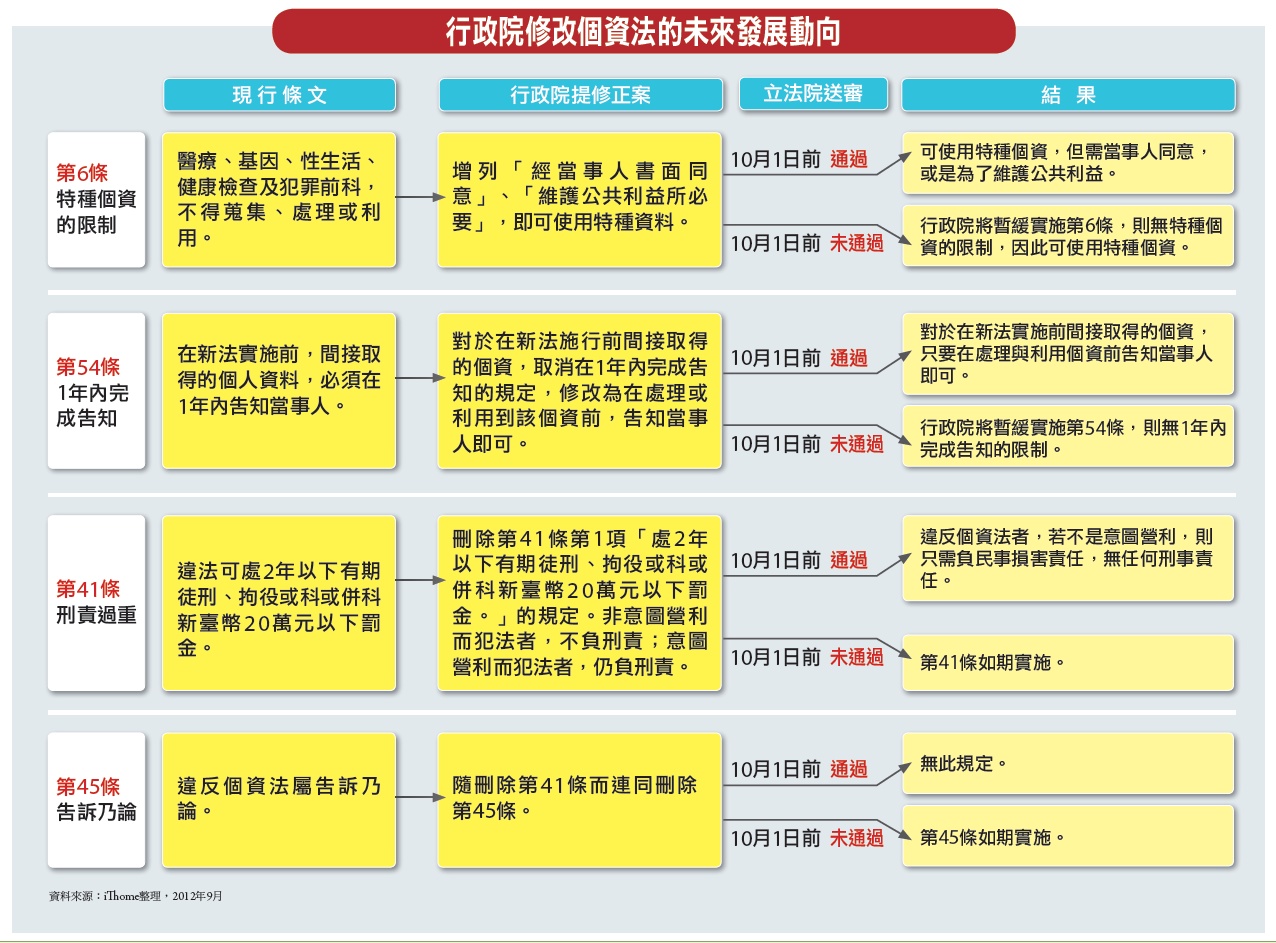
Task: Click the 第45條 告訴乃論 row label
Action: point(96,799)
